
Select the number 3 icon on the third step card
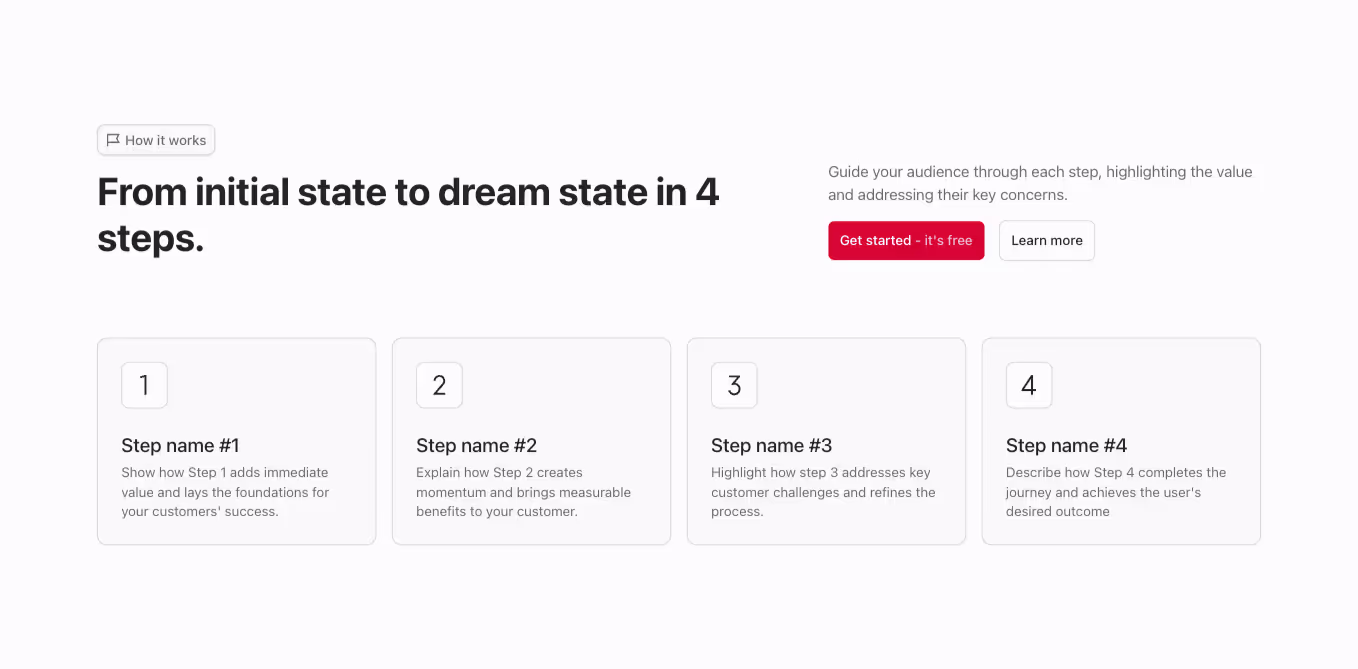734,385
